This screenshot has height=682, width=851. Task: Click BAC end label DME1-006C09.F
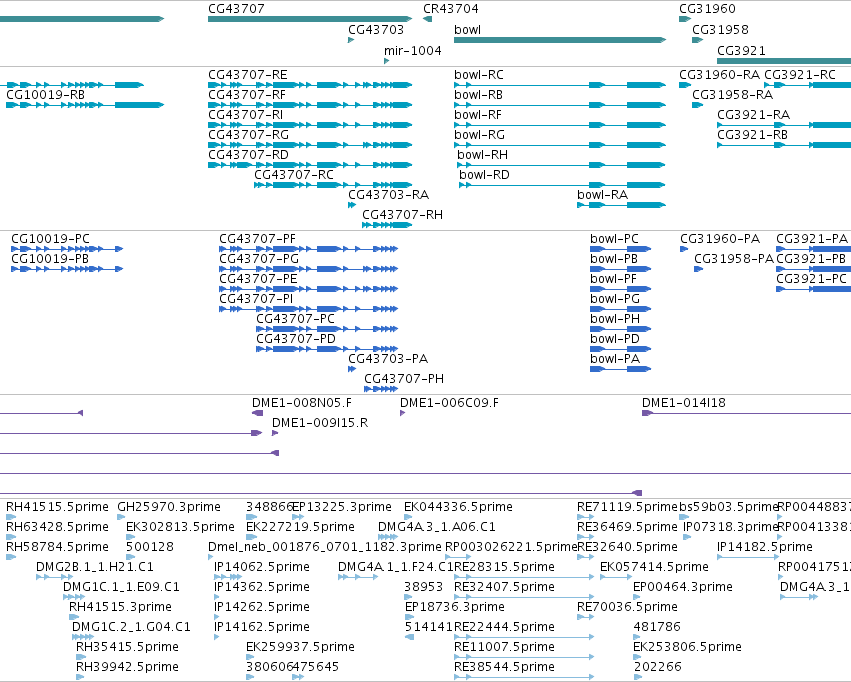click(x=449, y=403)
